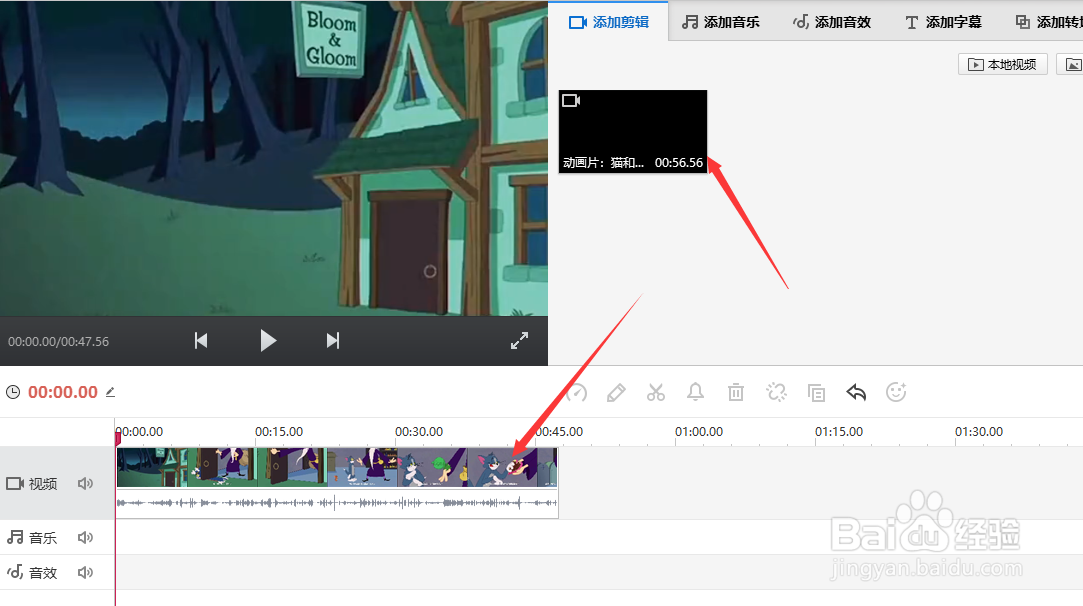The image size is (1083, 606).
Task: Play the preview video
Action: (268, 341)
